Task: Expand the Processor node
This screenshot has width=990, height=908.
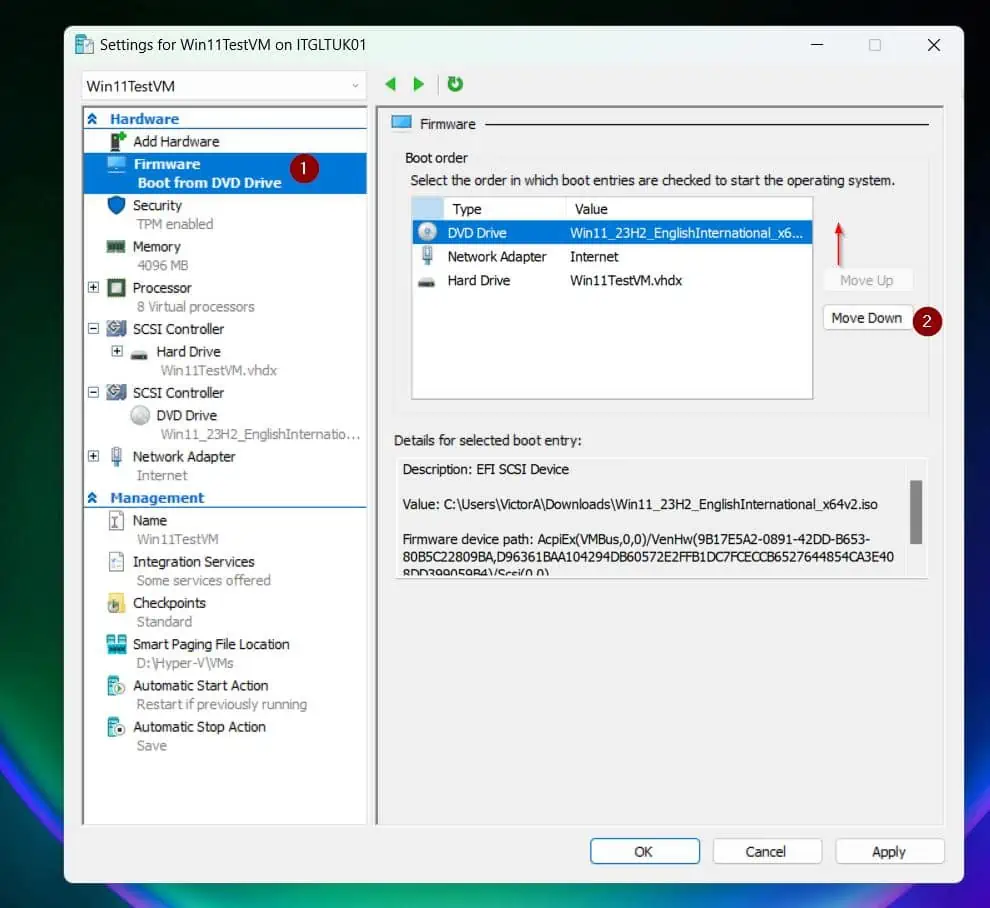Action: point(93,287)
